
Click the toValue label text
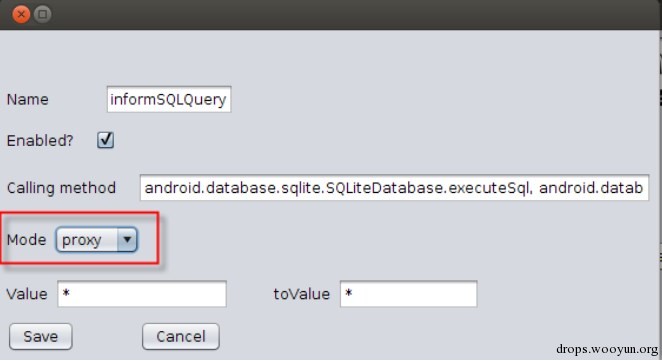301,294
